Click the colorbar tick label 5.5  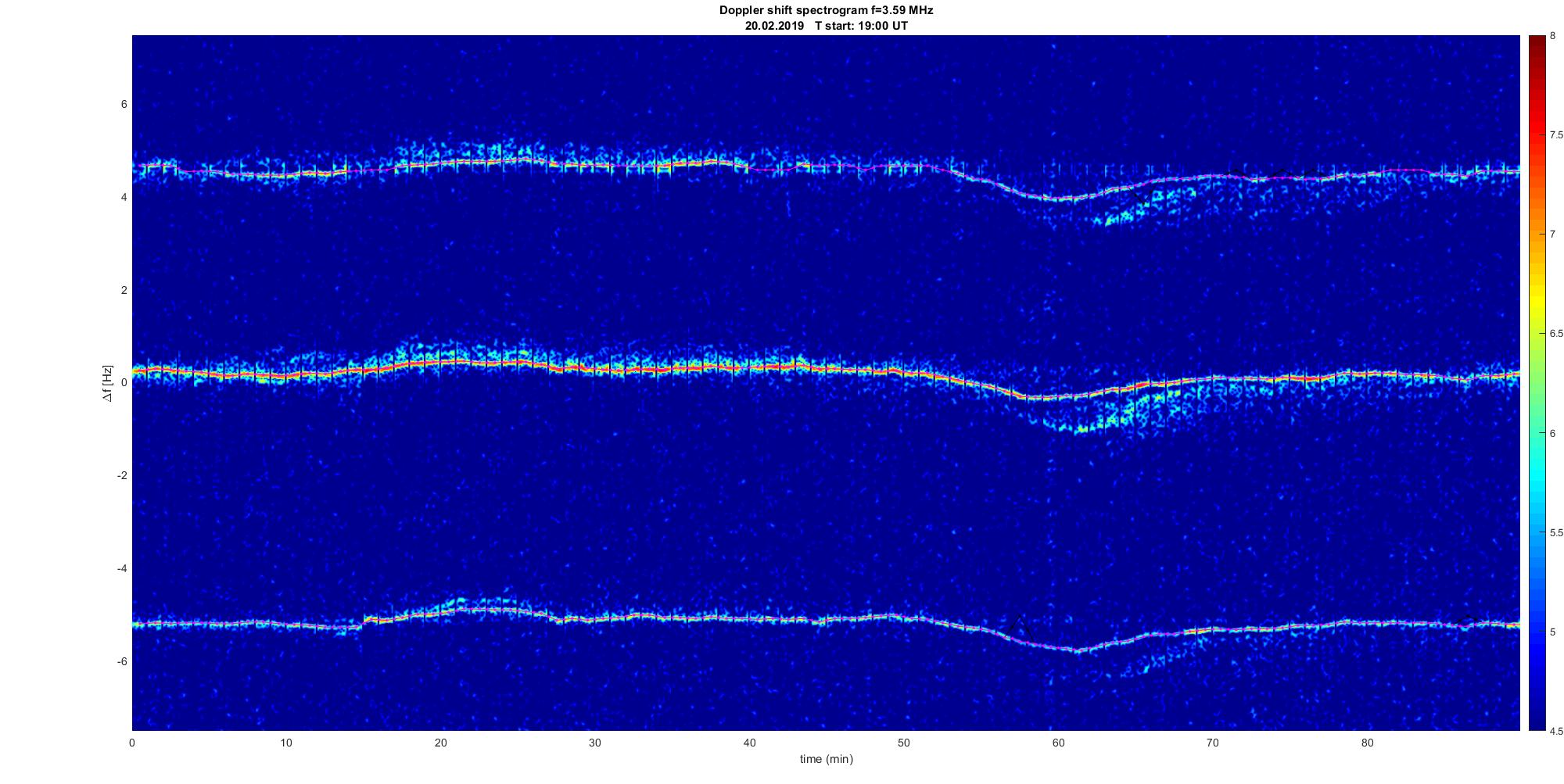coord(1556,532)
